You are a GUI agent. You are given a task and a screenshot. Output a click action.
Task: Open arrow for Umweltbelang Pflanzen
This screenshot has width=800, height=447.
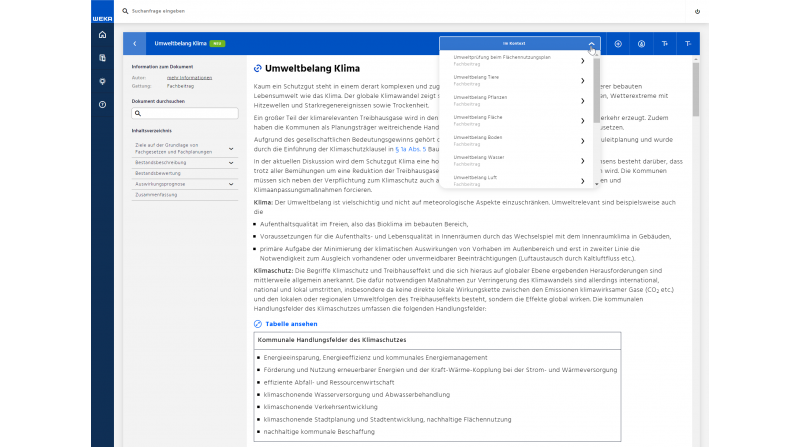pos(582,101)
